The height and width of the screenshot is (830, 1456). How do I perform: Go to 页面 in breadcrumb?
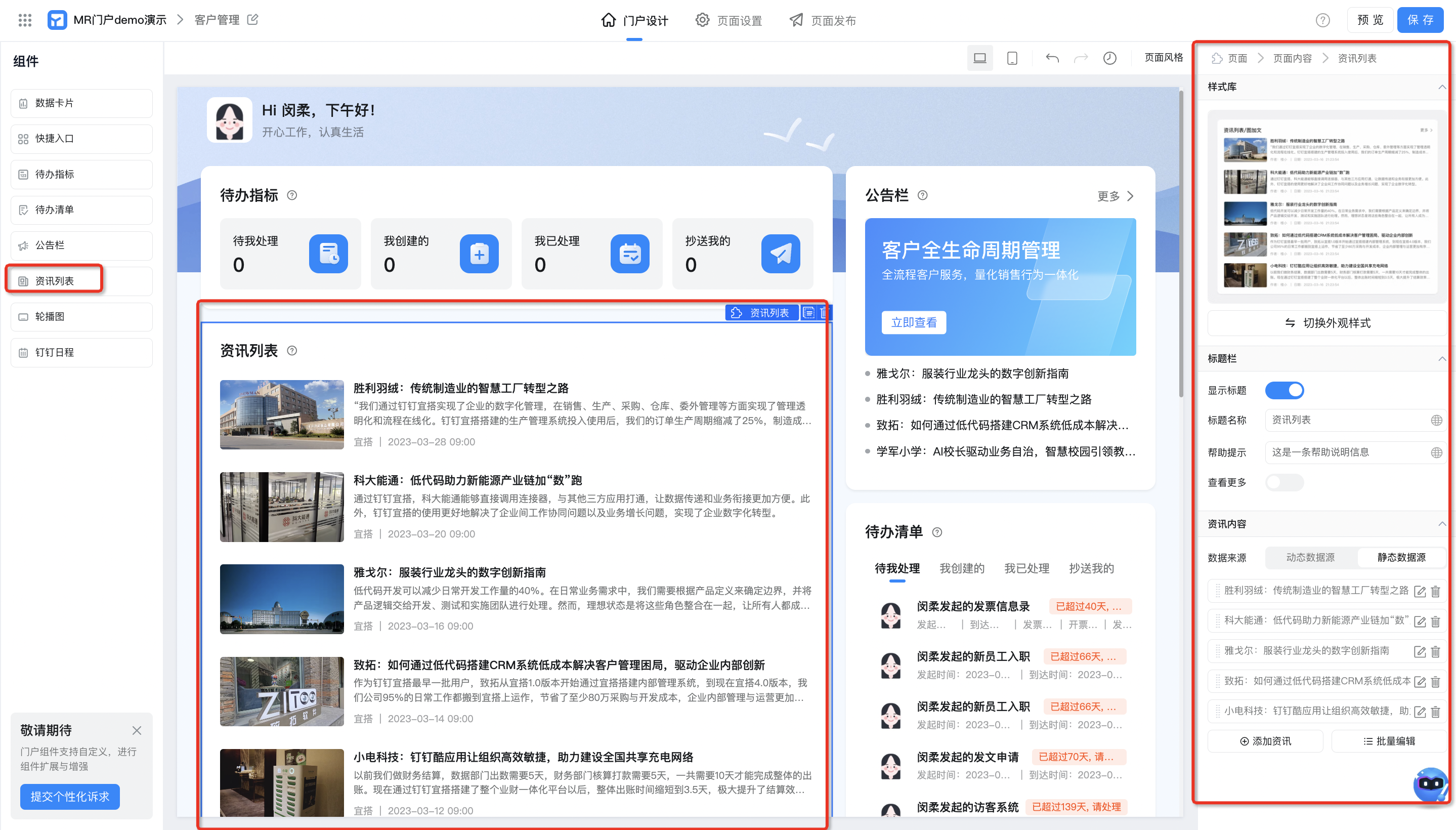tap(1236, 59)
